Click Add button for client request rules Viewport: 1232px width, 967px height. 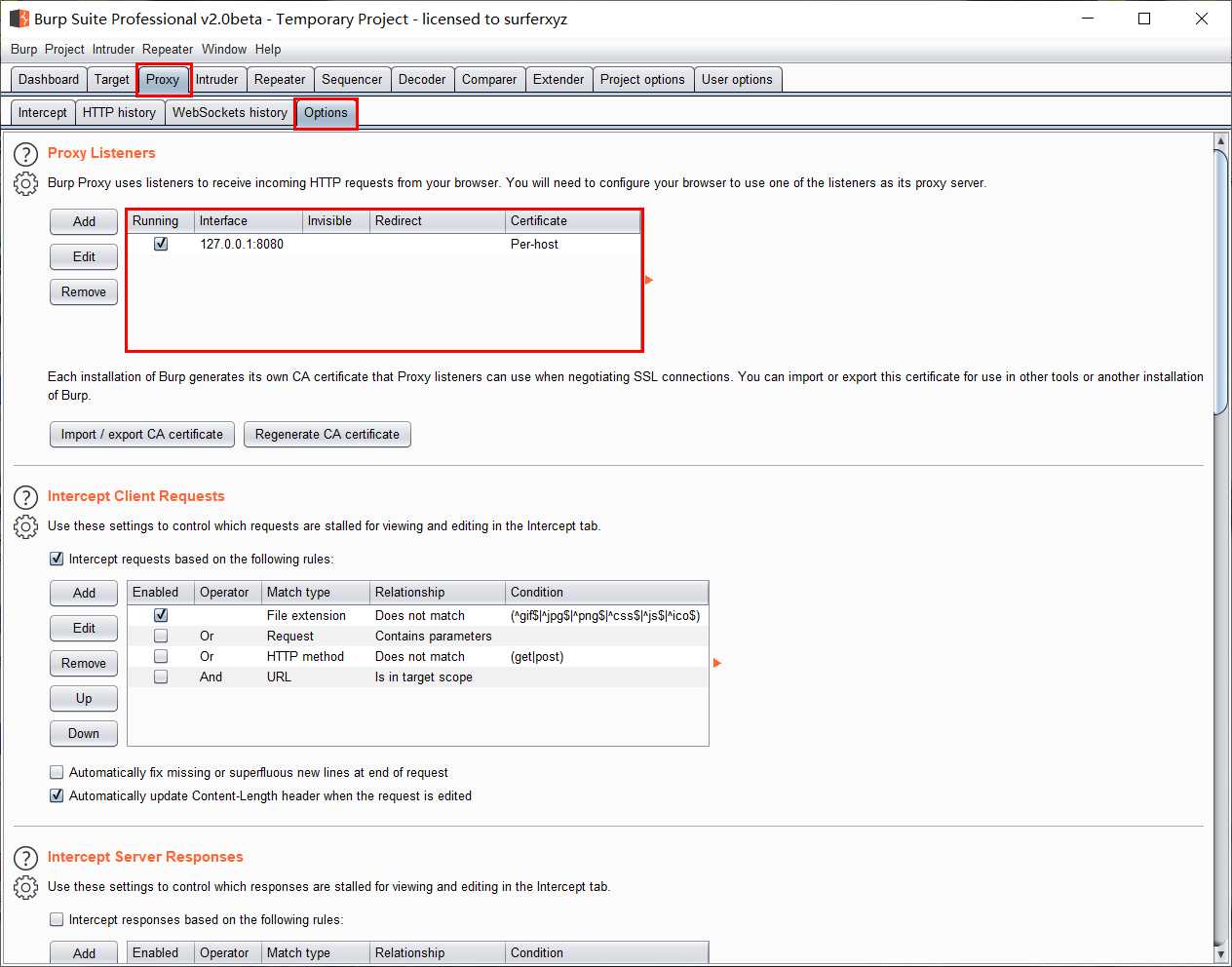pyautogui.click(x=84, y=593)
